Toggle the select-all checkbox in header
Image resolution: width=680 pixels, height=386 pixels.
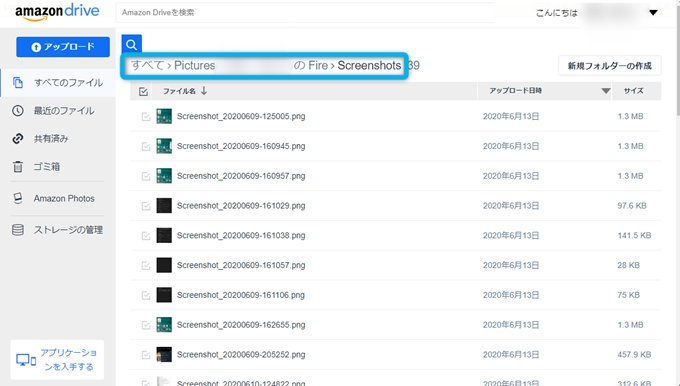(x=144, y=91)
